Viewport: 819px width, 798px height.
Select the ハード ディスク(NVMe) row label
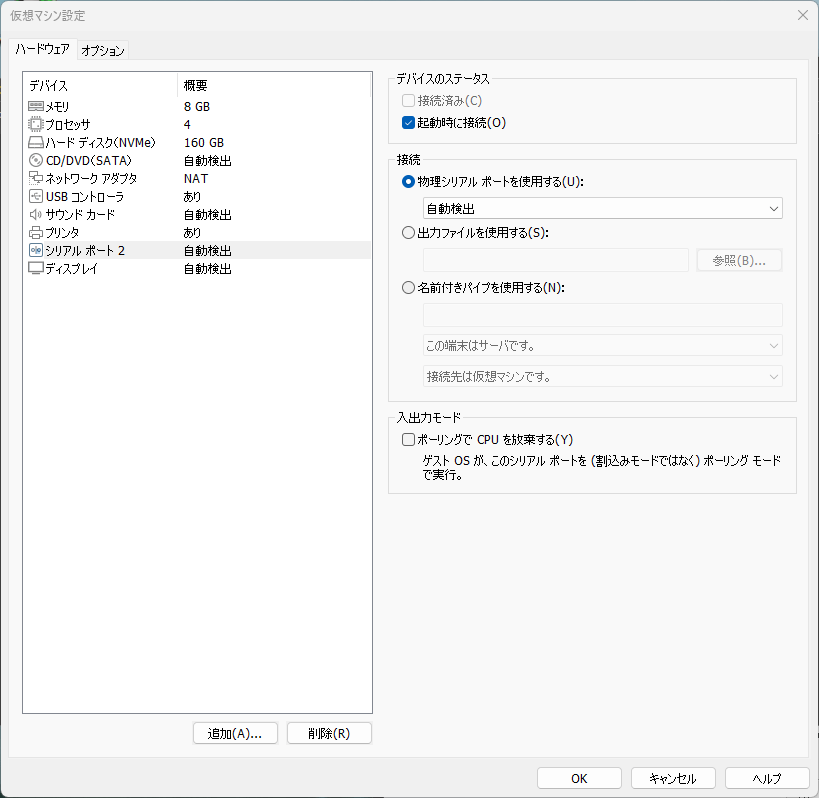tap(100, 143)
